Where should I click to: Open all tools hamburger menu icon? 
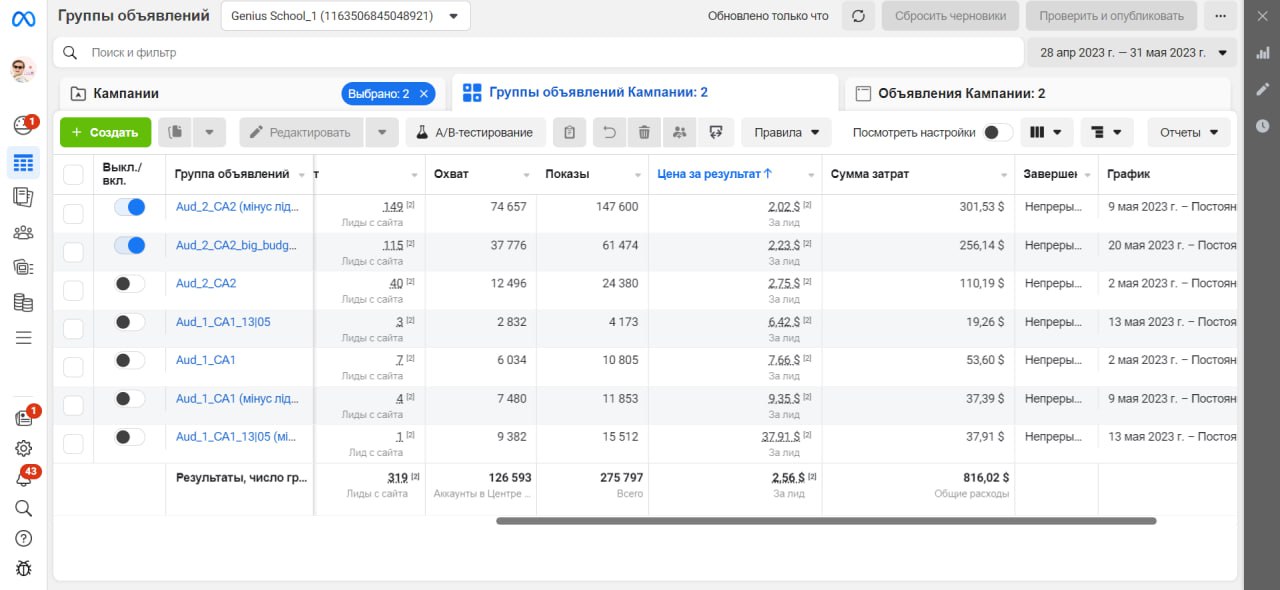point(23,337)
